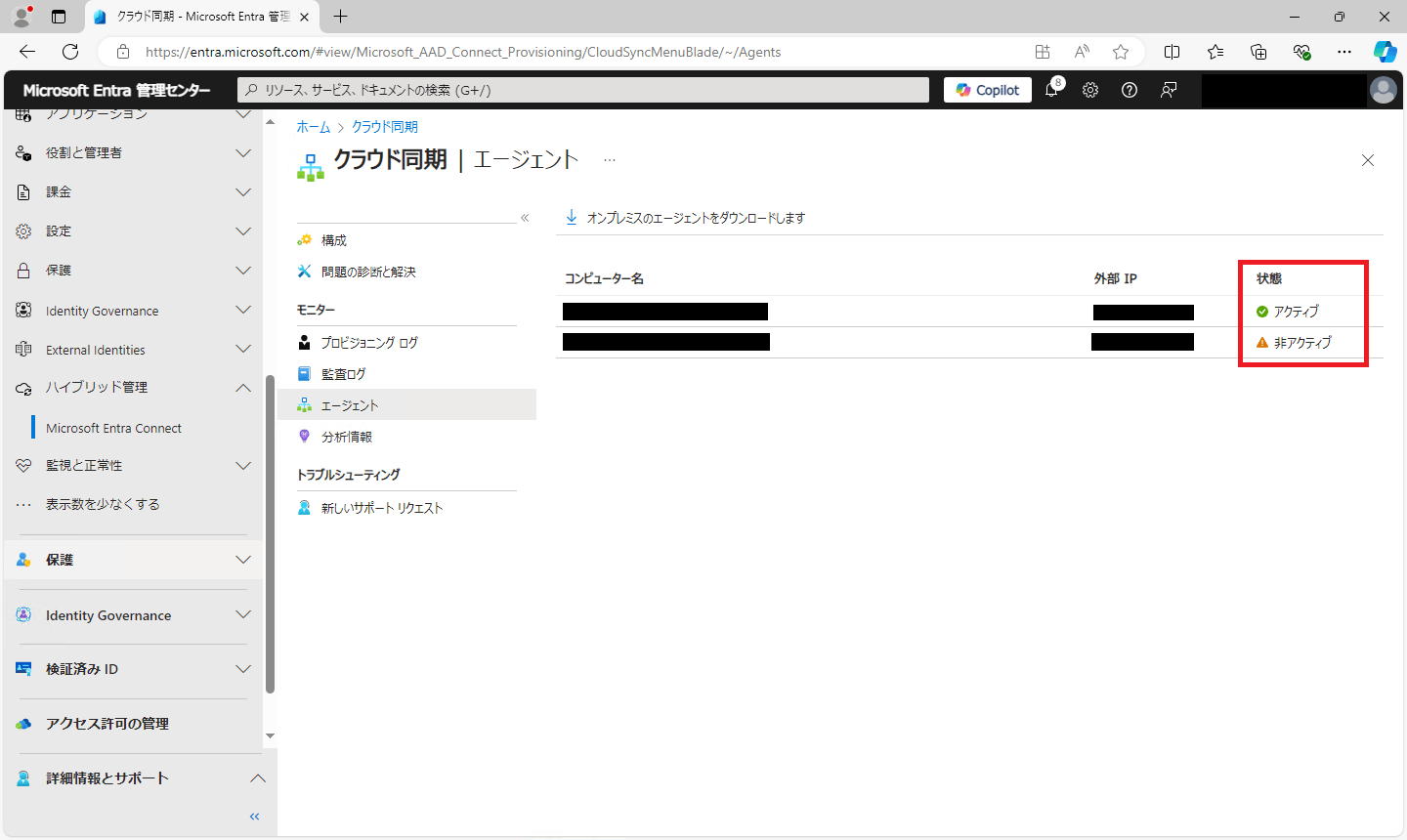Open portal settings gear icon
Image resolution: width=1407 pixels, height=840 pixels.
[x=1090, y=90]
